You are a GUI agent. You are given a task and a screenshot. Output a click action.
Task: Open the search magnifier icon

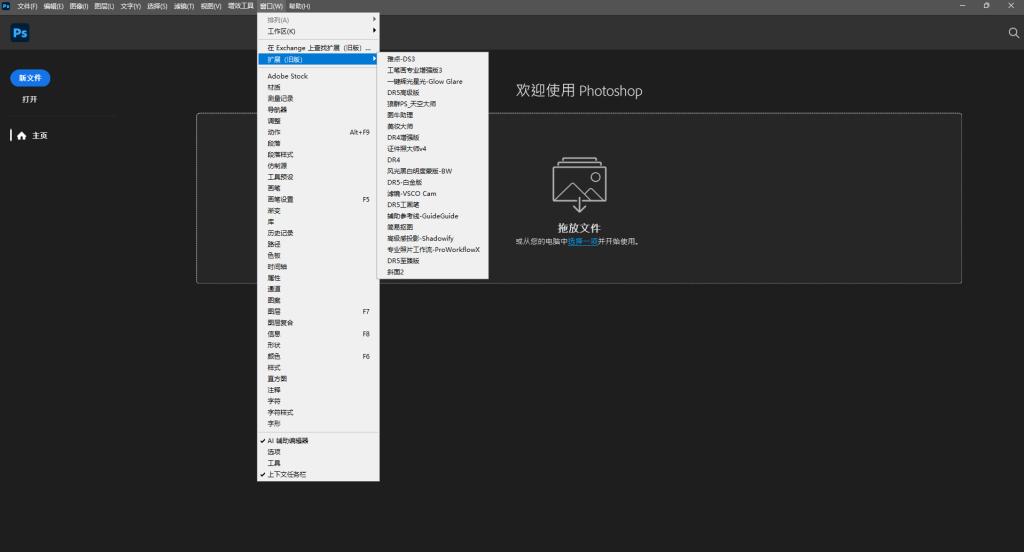1014,33
